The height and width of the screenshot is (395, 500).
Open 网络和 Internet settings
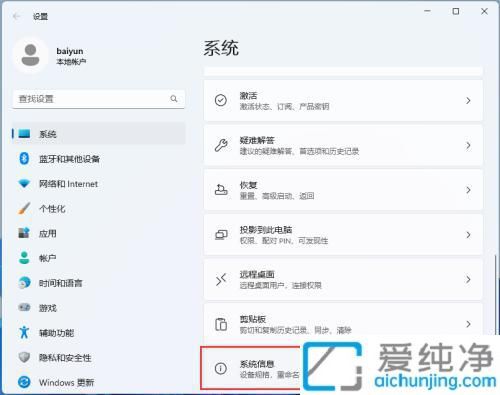click(x=99, y=184)
